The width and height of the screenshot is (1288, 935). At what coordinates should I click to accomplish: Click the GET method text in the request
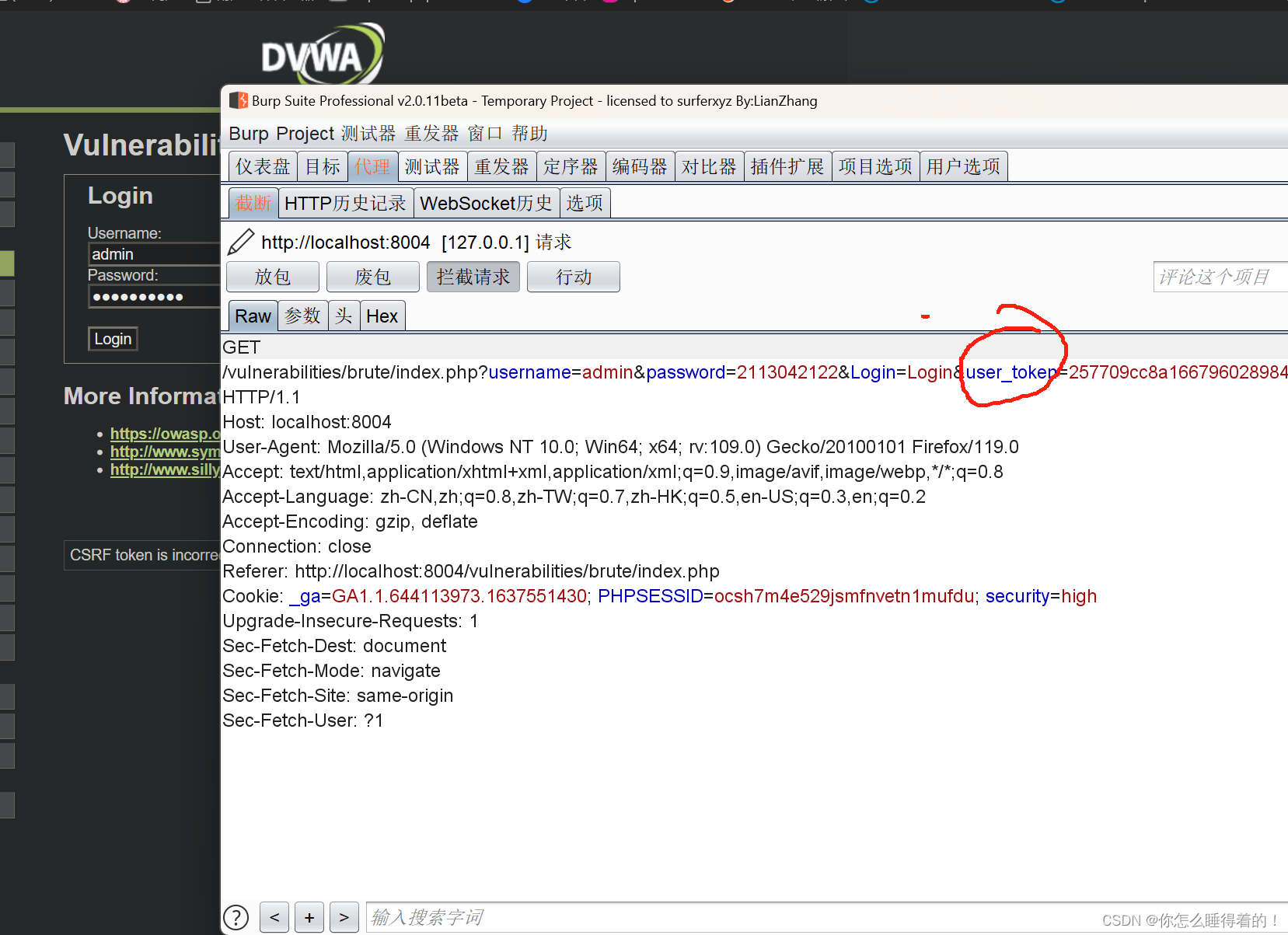point(242,347)
